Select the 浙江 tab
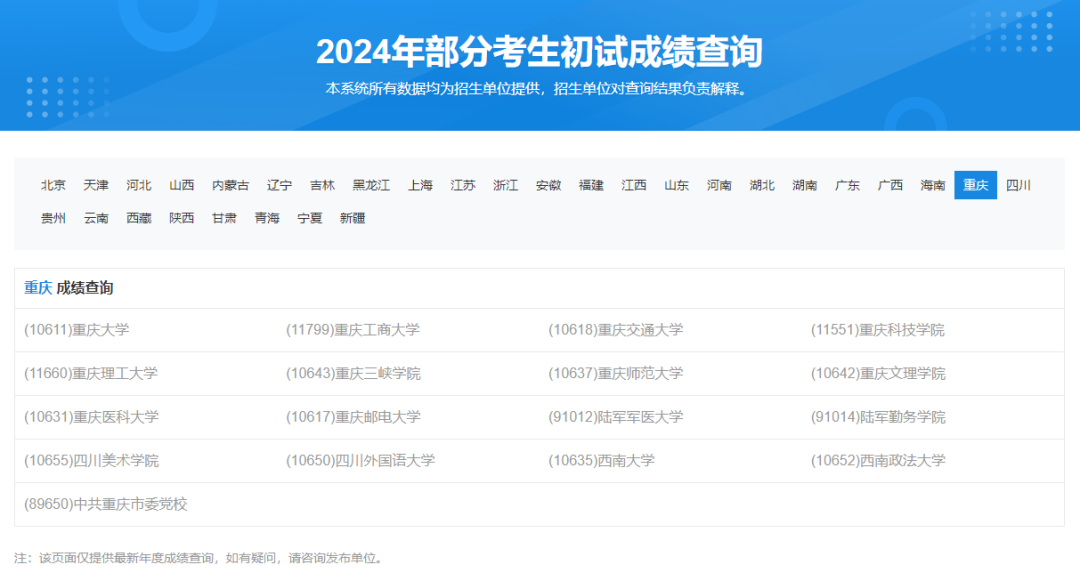This screenshot has height=581, width=1080. coord(506,185)
